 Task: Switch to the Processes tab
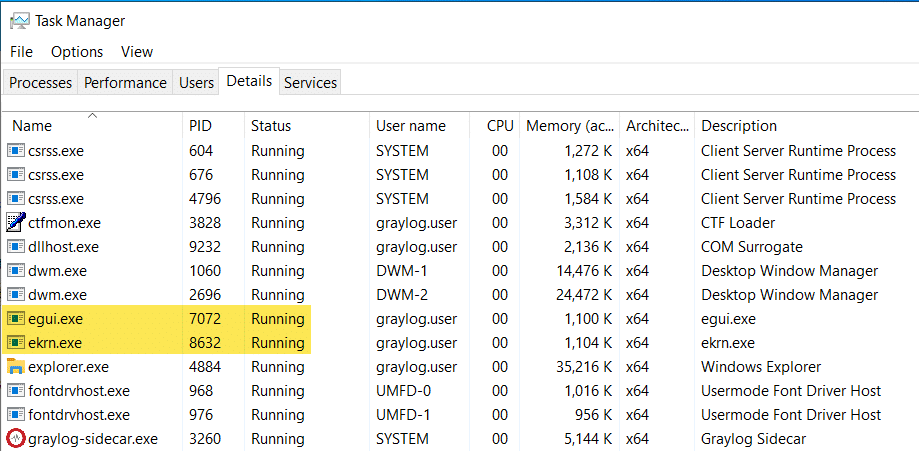(40, 83)
